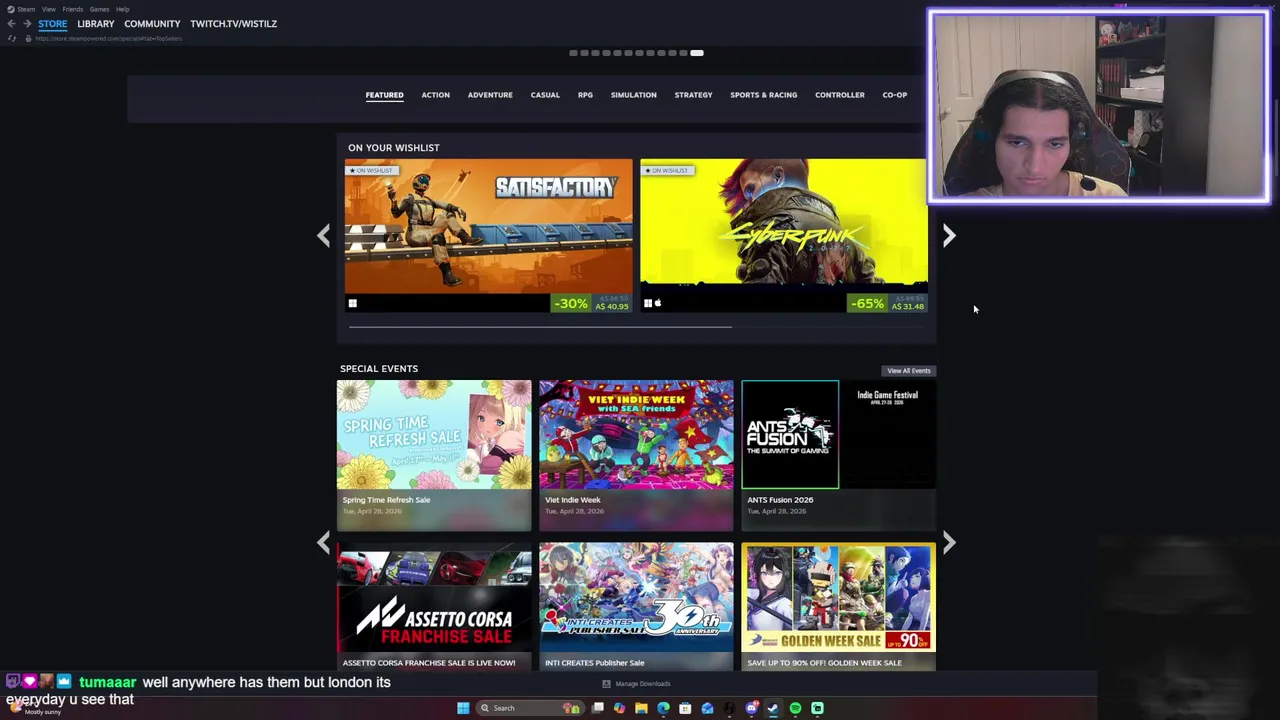Select the RPG category tab
The width and height of the screenshot is (1280, 720).
(585, 95)
